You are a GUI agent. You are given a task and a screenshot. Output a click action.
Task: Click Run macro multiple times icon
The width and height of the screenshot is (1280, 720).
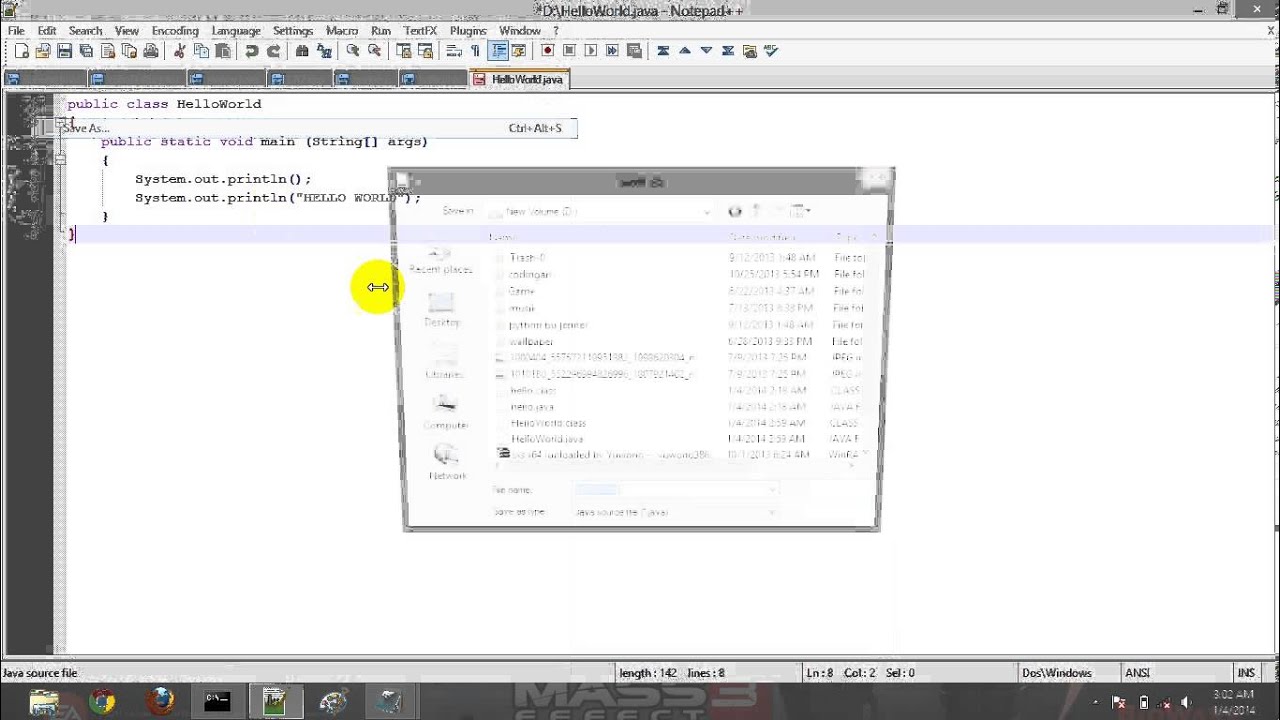pyautogui.click(x=613, y=51)
